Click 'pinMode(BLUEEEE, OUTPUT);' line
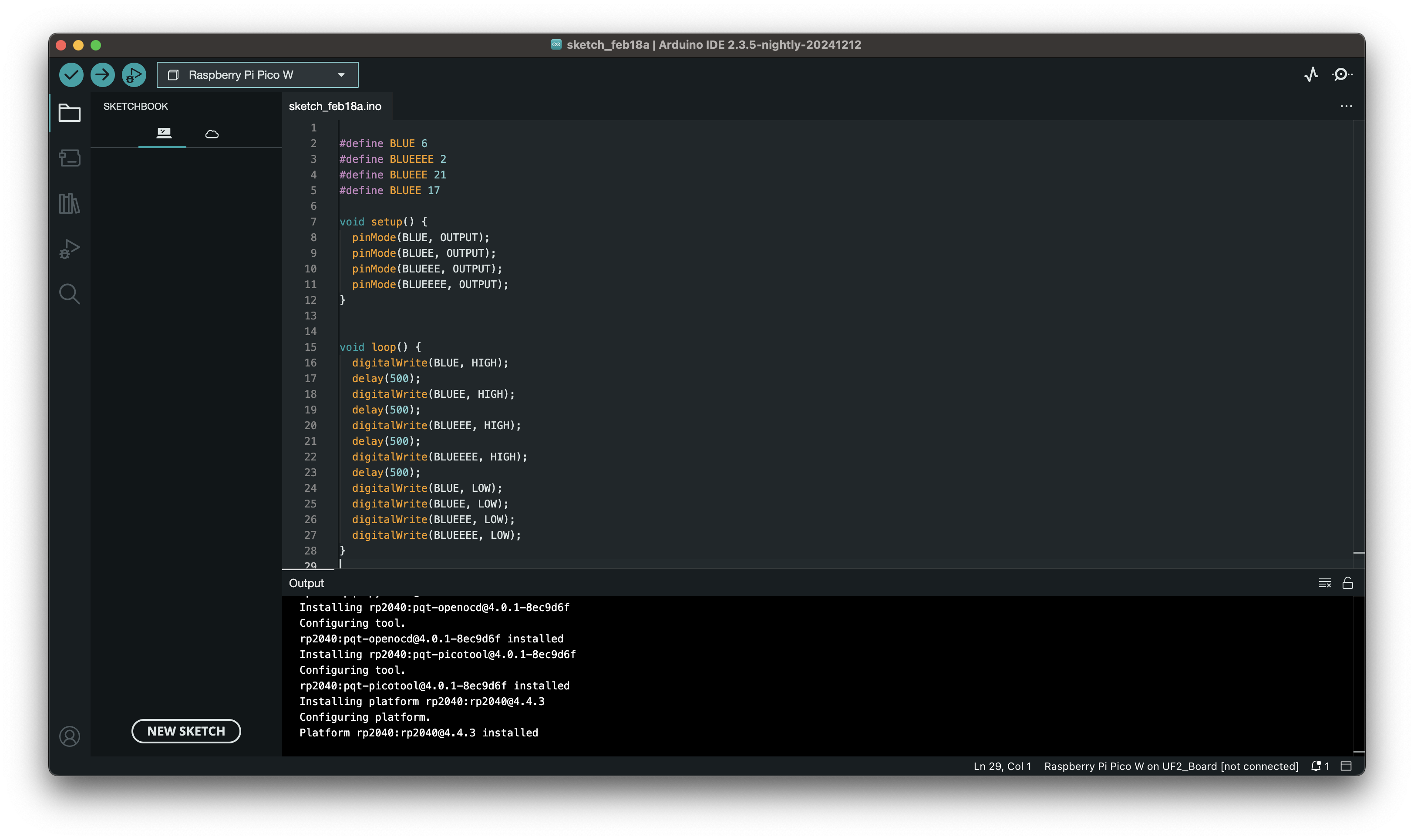The width and height of the screenshot is (1414, 840). tap(430, 285)
